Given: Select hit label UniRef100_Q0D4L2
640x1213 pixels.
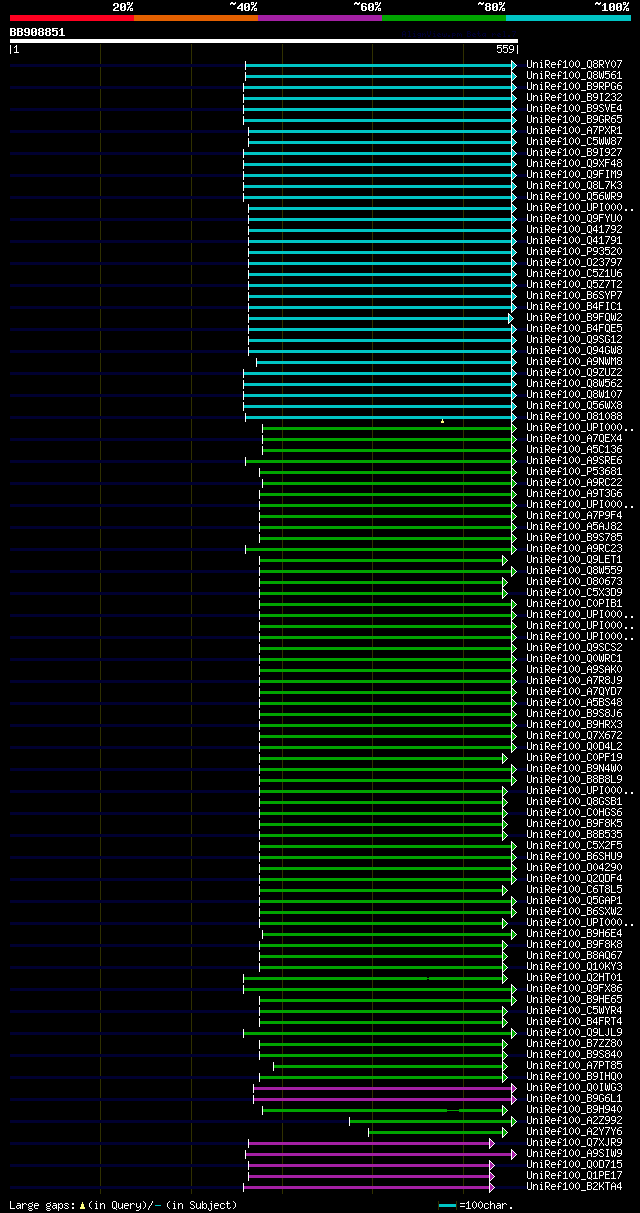Looking at the screenshot, I should tap(574, 746).
